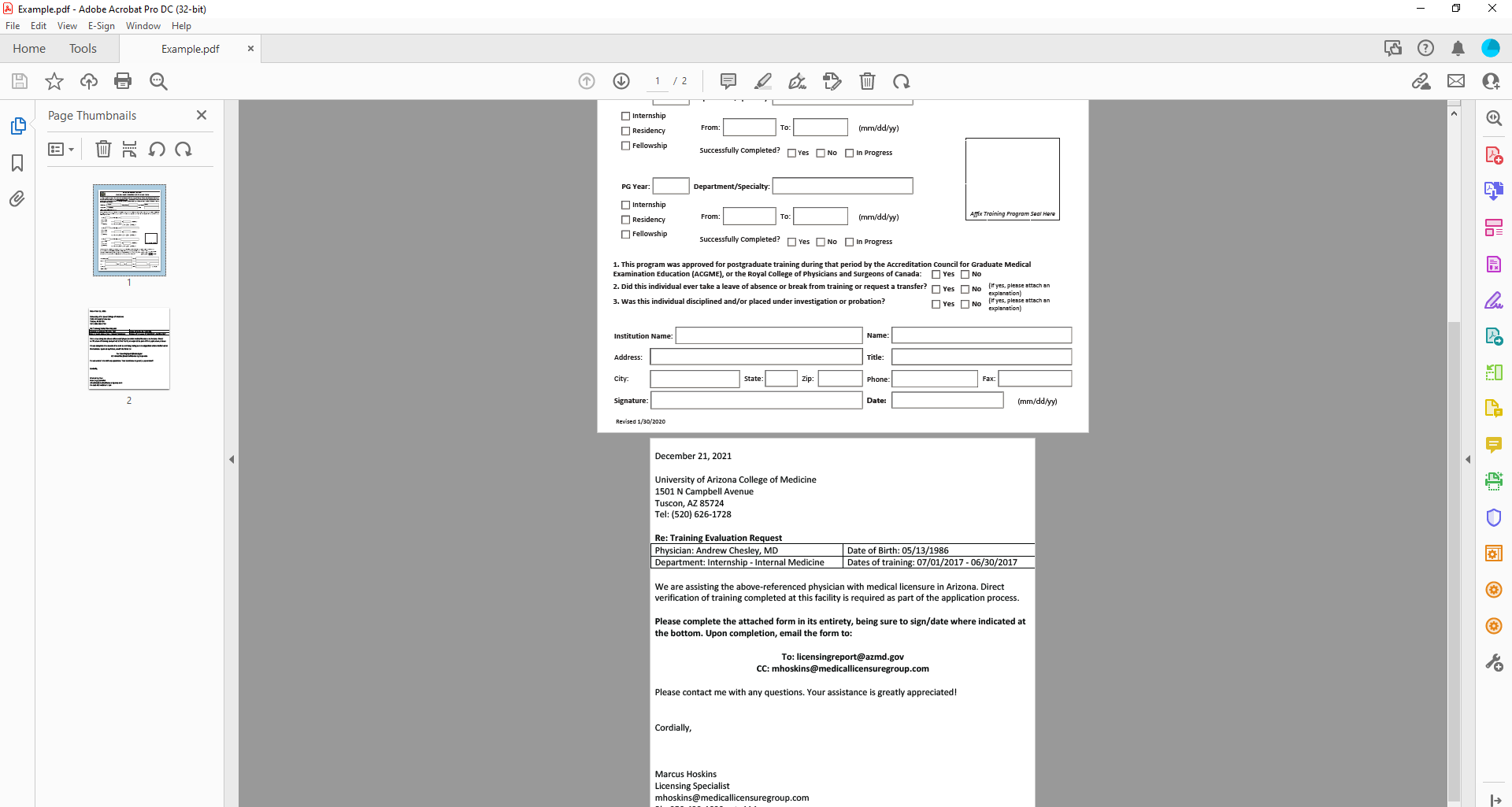Viewport: 1512px width, 807px height.
Task: Open the Attachments panel
Action: 17,199
